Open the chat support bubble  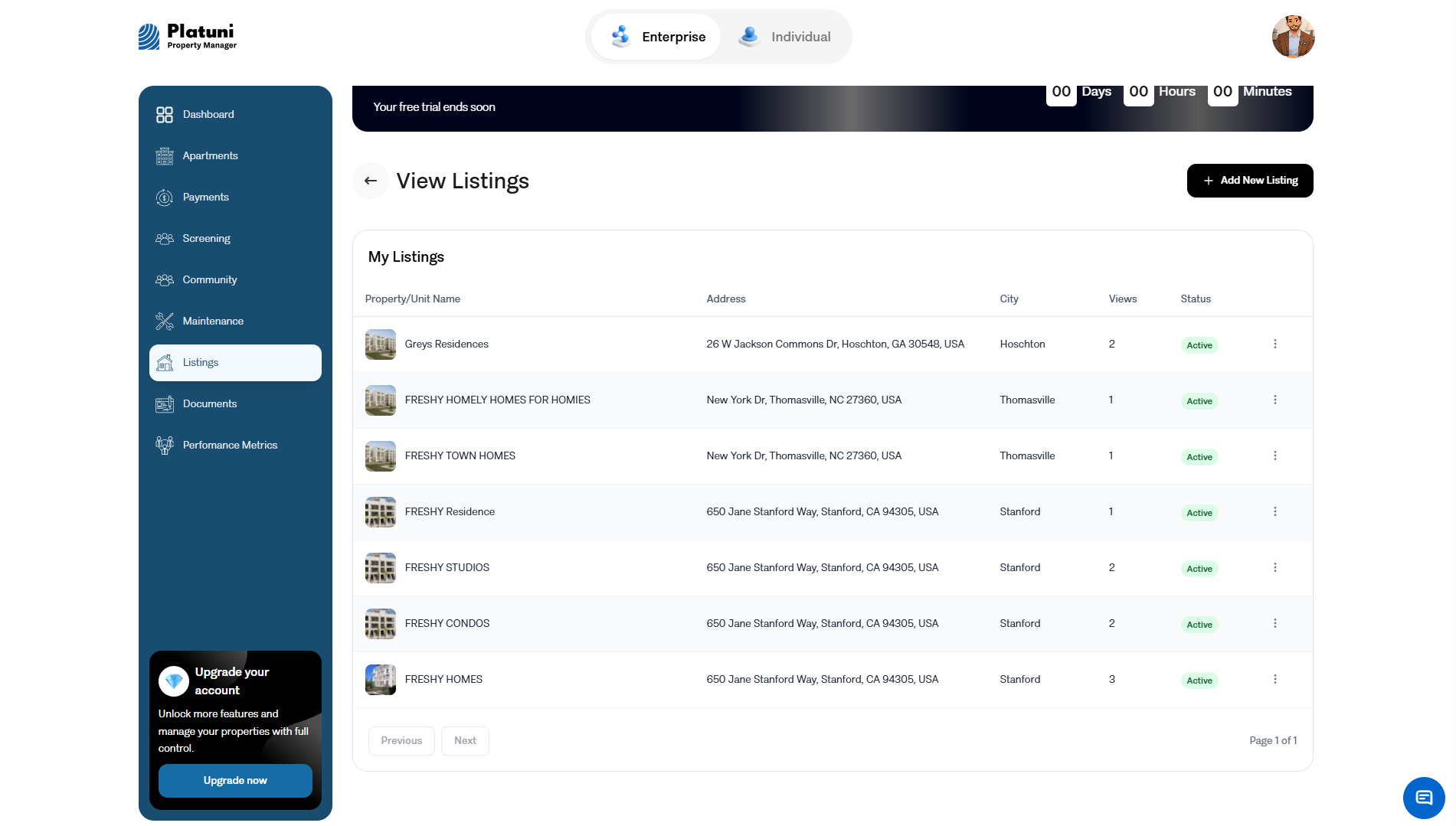[x=1424, y=798]
